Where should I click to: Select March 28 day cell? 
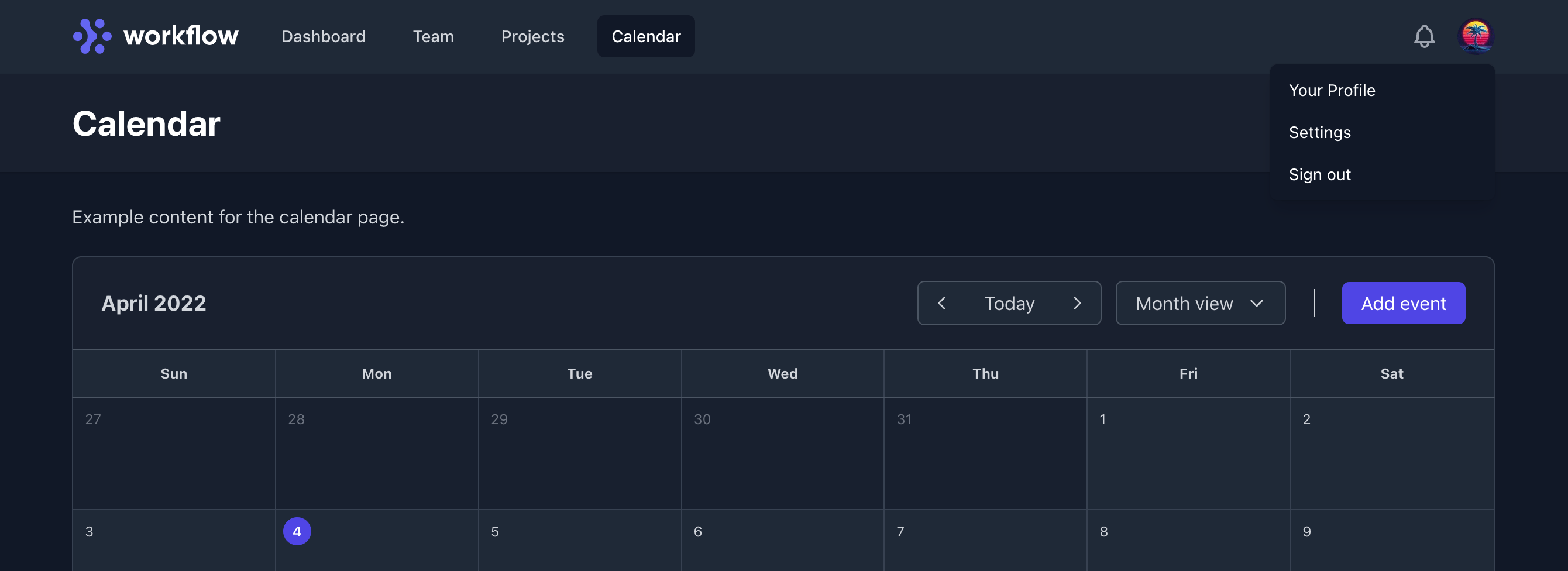(377, 453)
